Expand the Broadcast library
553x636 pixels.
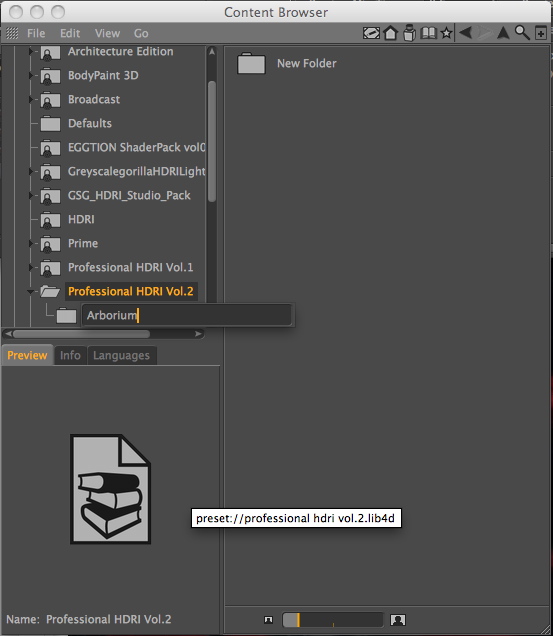(30, 99)
